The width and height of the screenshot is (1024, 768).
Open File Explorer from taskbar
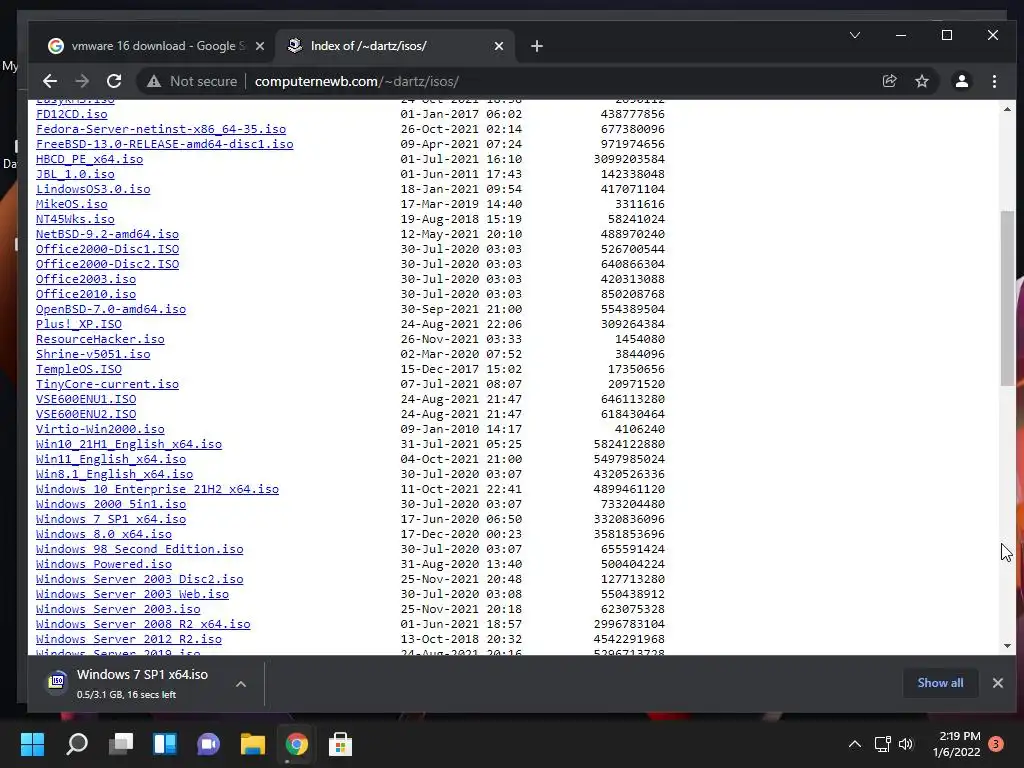click(253, 744)
